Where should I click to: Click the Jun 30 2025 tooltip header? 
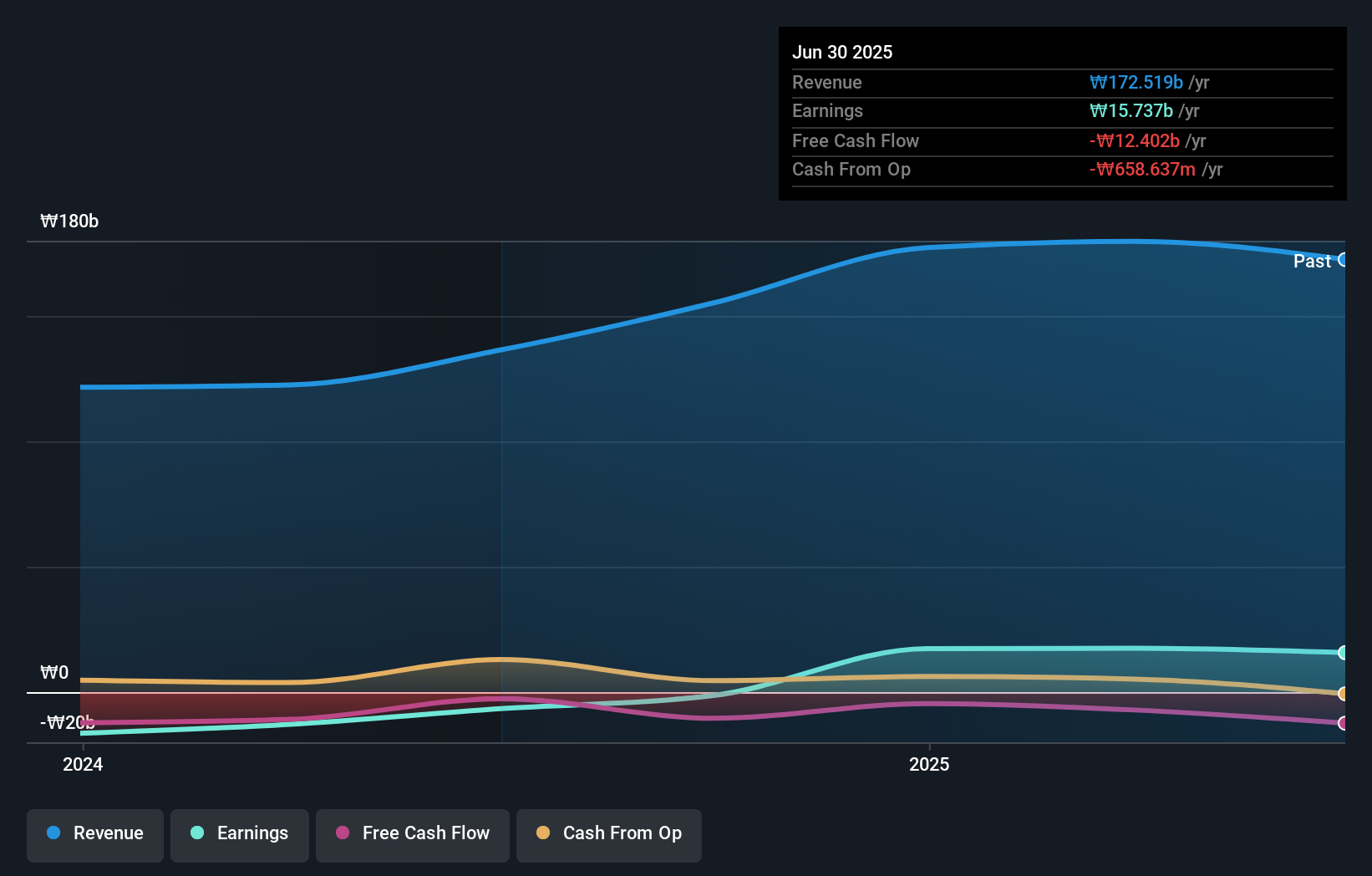coord(843,52)
